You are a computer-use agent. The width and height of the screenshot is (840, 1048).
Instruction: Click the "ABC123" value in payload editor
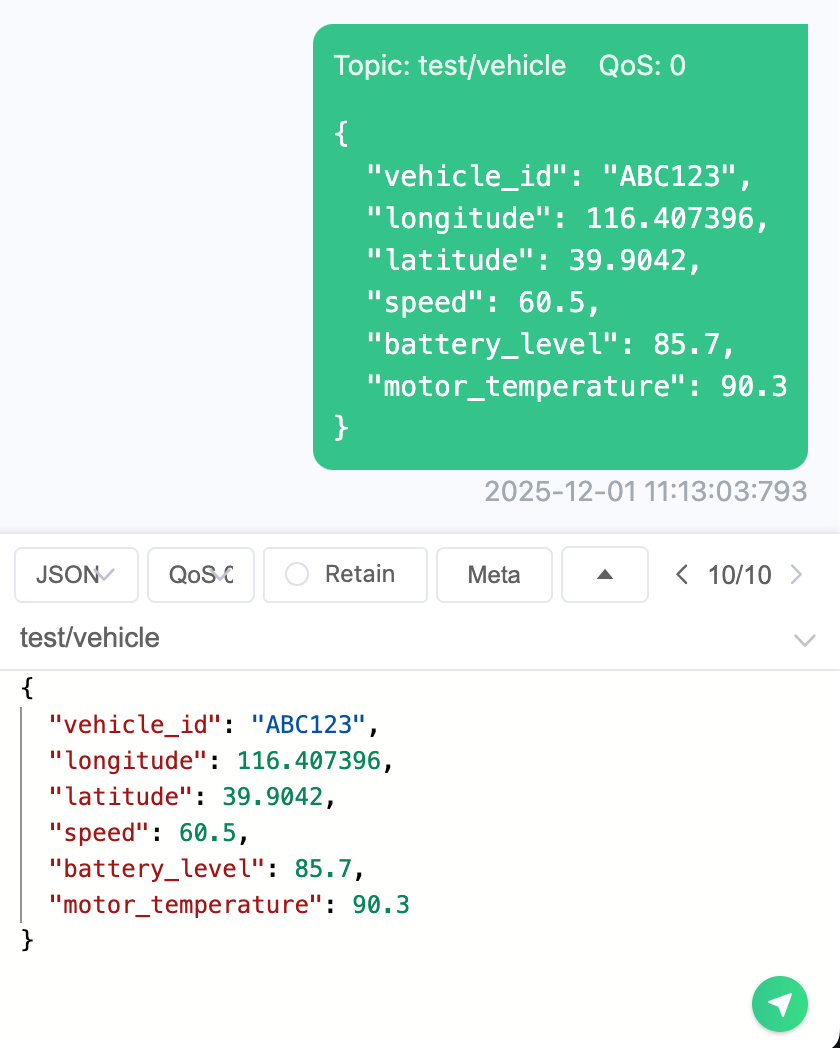309,723
